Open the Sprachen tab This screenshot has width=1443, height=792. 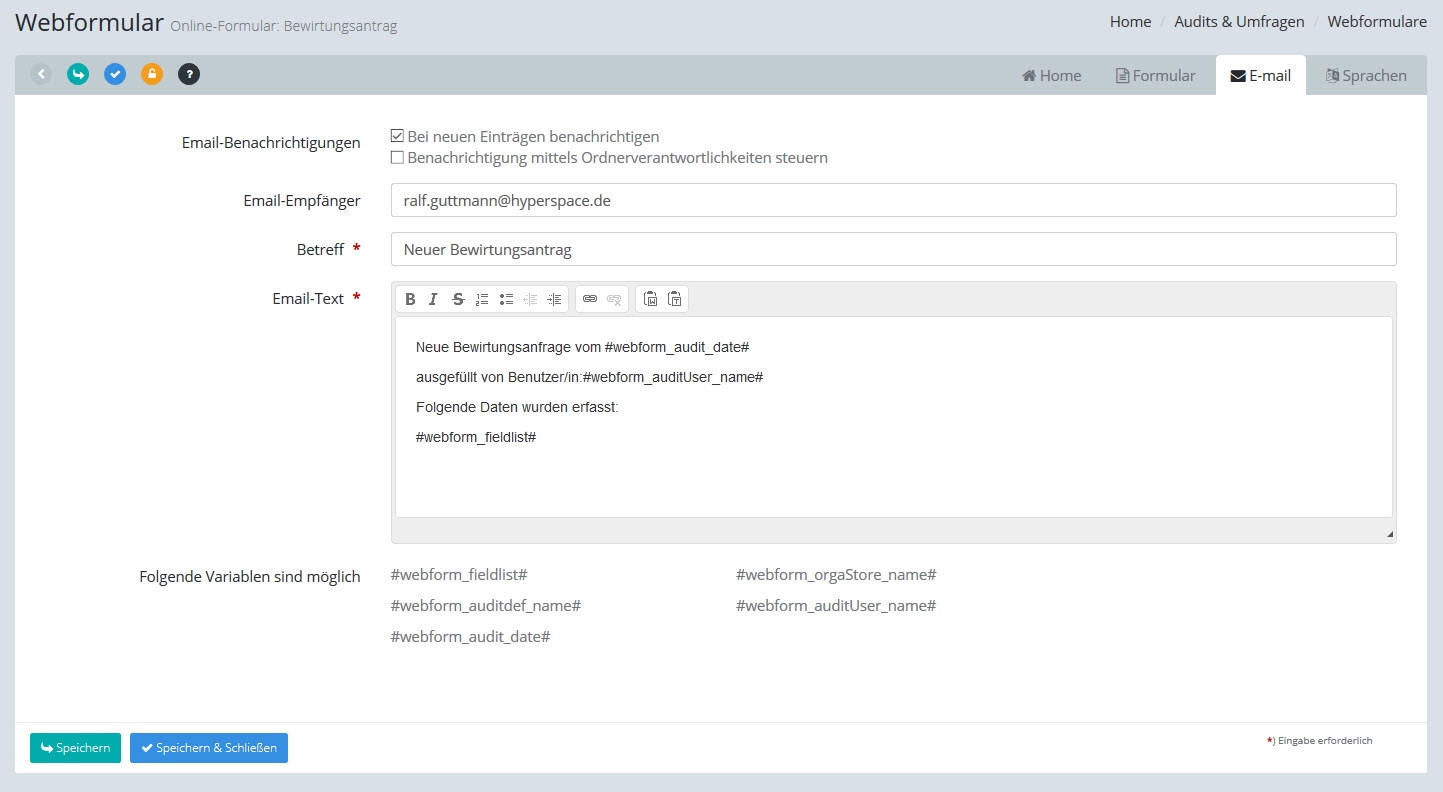pos(1365,76)
